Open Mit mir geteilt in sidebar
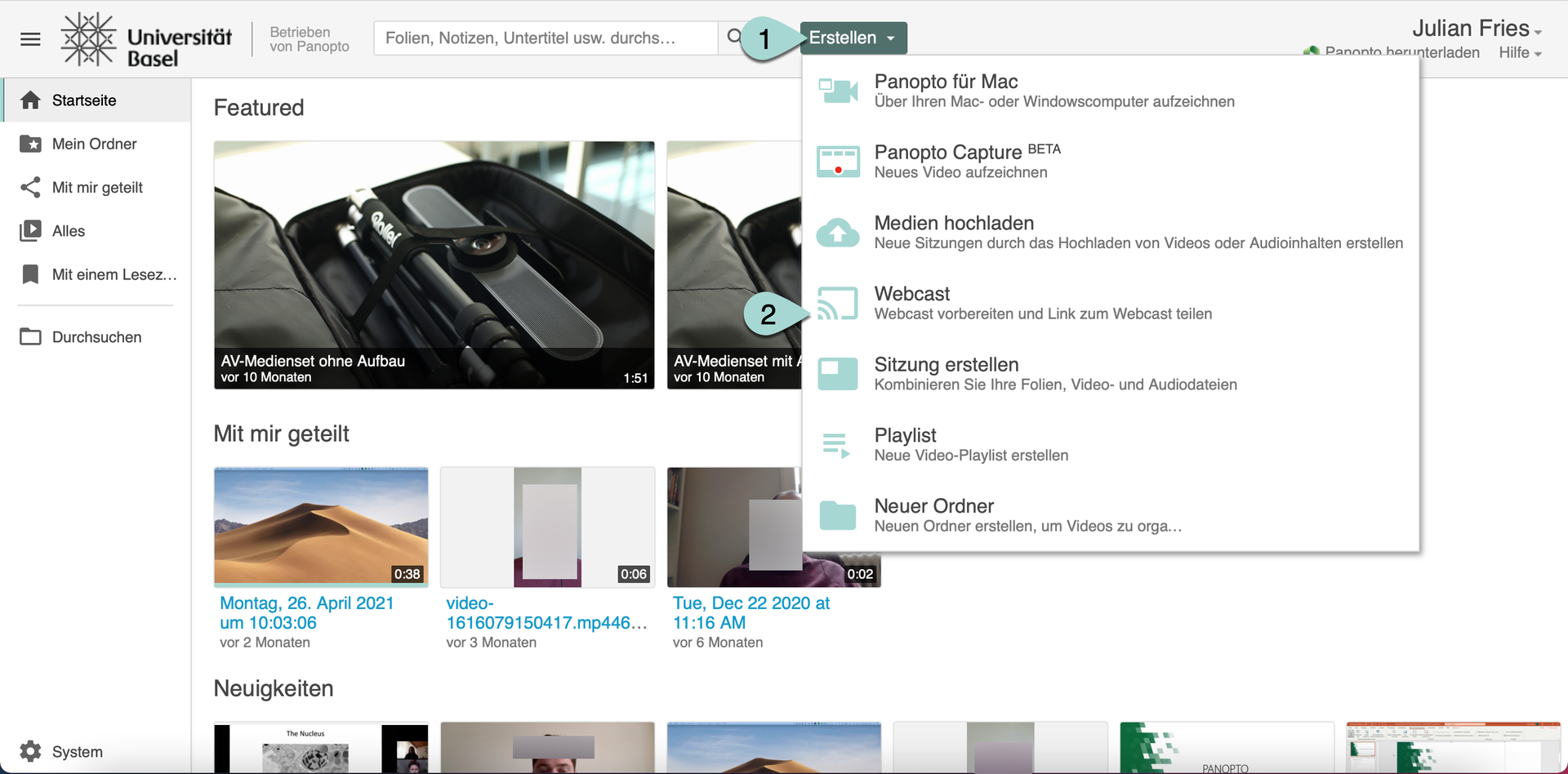Image resolution: width=1568 pixels, height=774 pixels. [x=97, y=188]
